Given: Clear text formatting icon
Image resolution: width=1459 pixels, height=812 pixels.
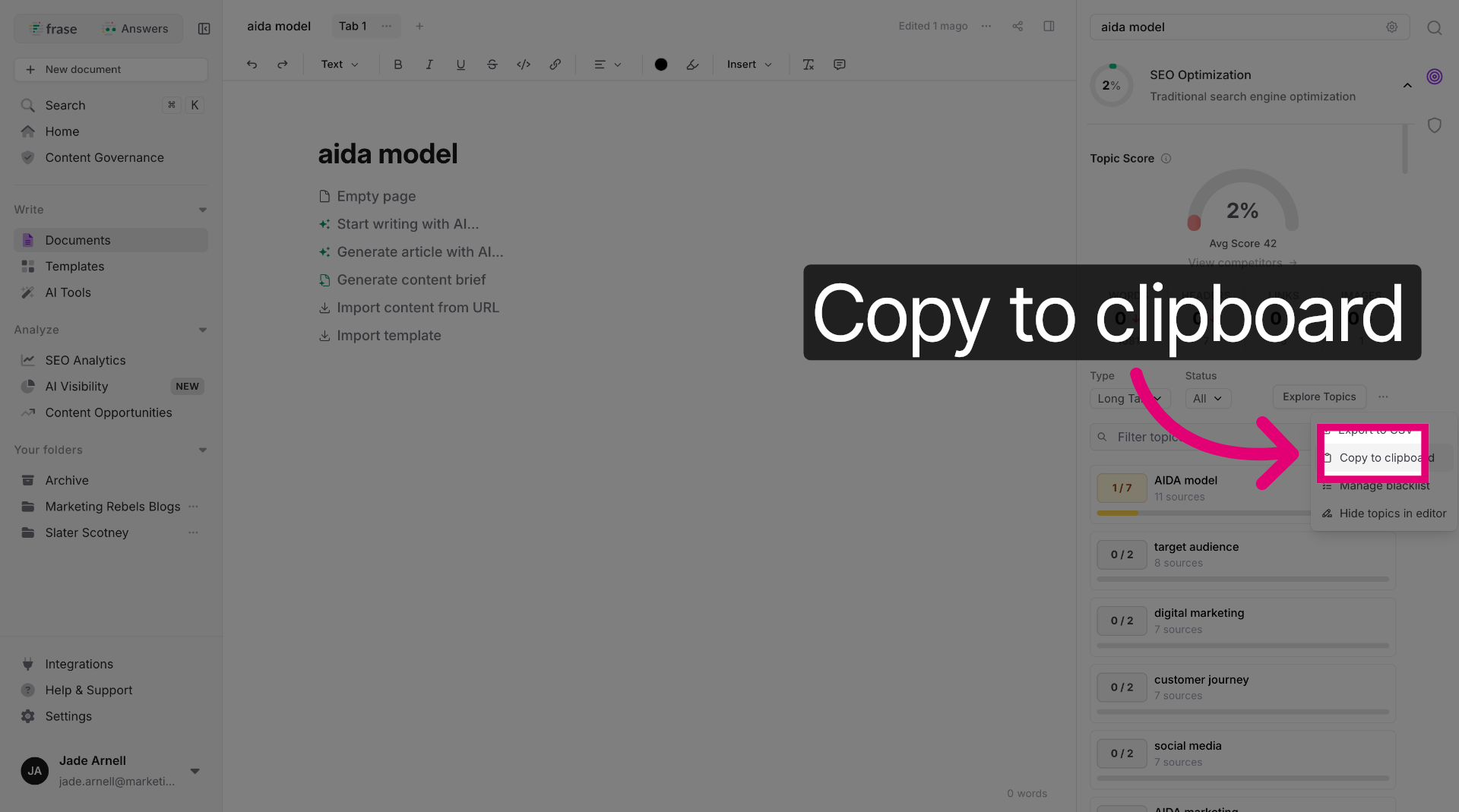Looking at the screenshot, I should (x=809, y=65).
